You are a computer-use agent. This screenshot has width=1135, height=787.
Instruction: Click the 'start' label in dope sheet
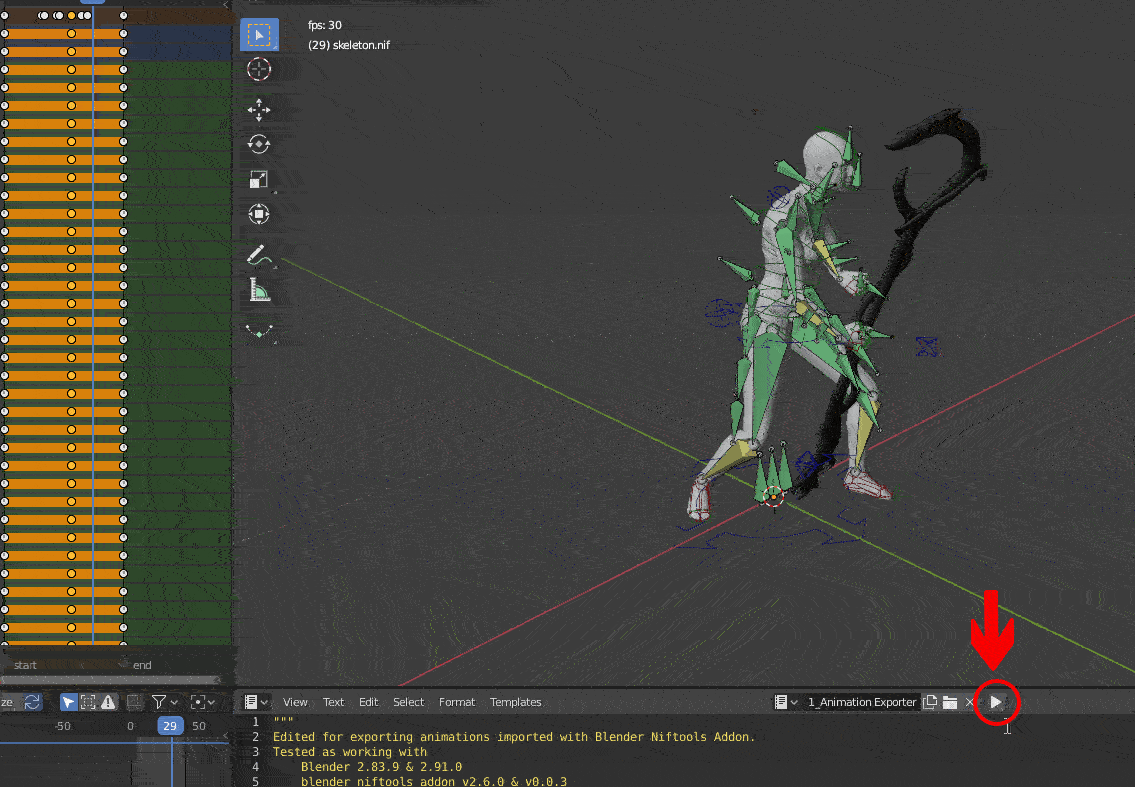coord(25,665)
